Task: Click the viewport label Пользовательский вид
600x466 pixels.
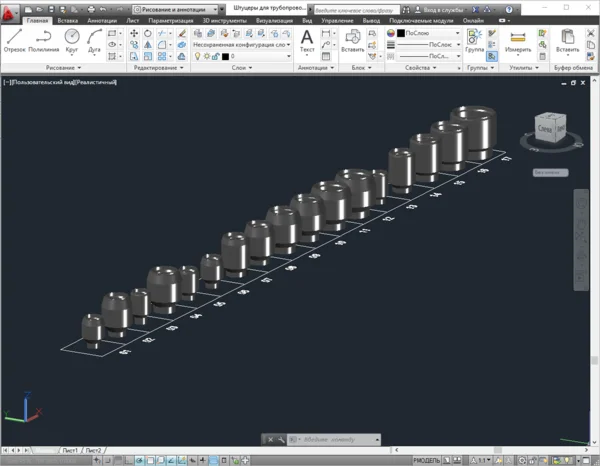Action: click(x=42, y=82)
